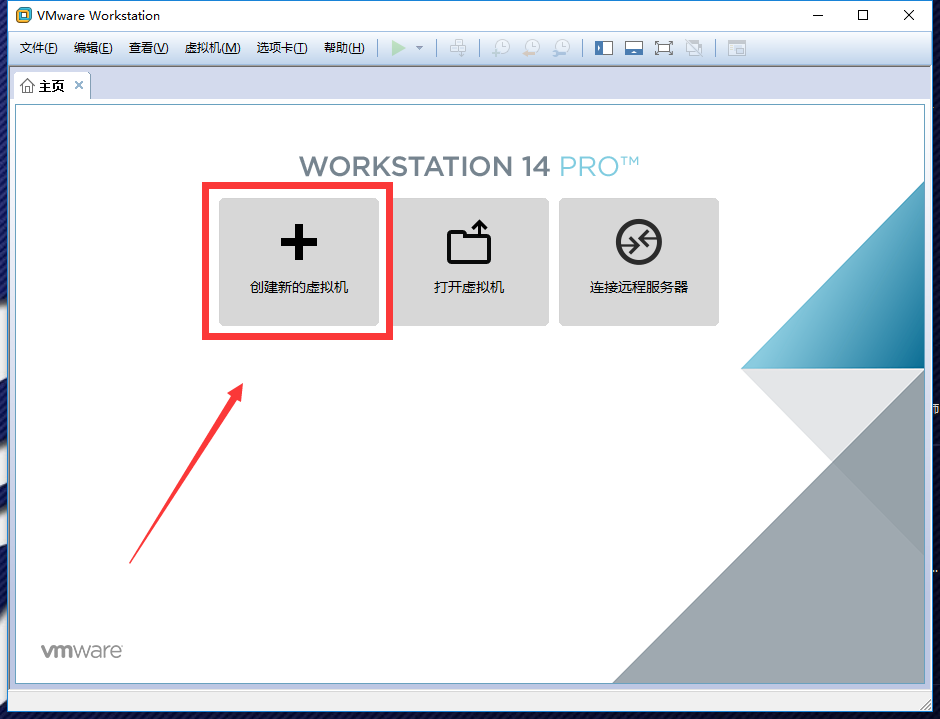Click the console view toolbar icon
The image size is (940, 719).
point(736,48)
